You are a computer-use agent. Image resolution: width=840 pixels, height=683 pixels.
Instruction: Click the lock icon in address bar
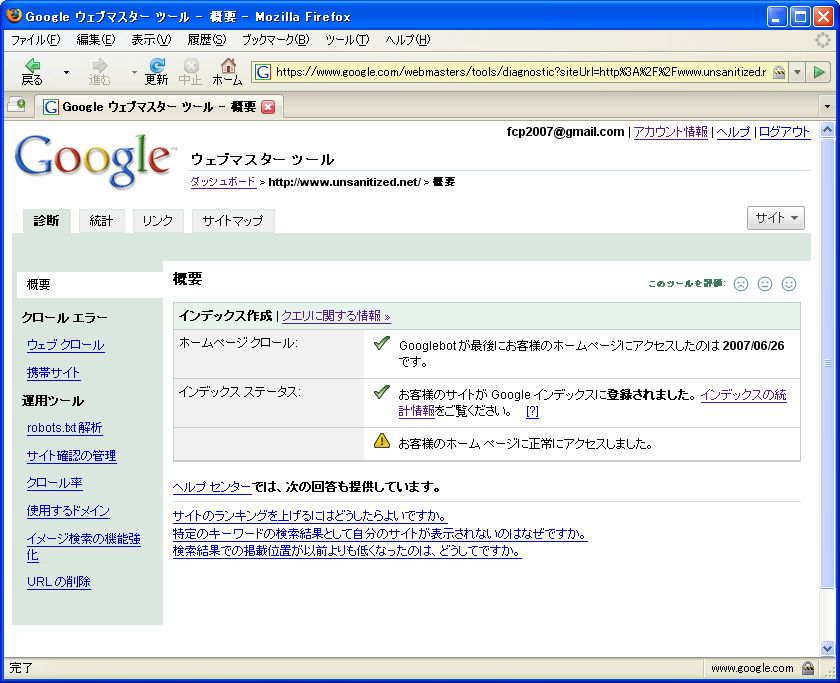click(779, 72)
